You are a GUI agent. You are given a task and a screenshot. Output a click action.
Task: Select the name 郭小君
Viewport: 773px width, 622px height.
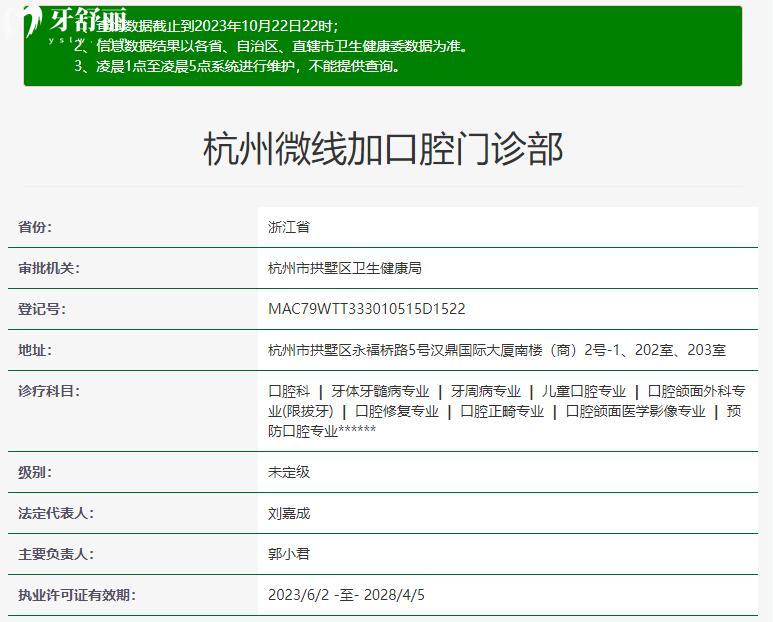click(289, 554)
